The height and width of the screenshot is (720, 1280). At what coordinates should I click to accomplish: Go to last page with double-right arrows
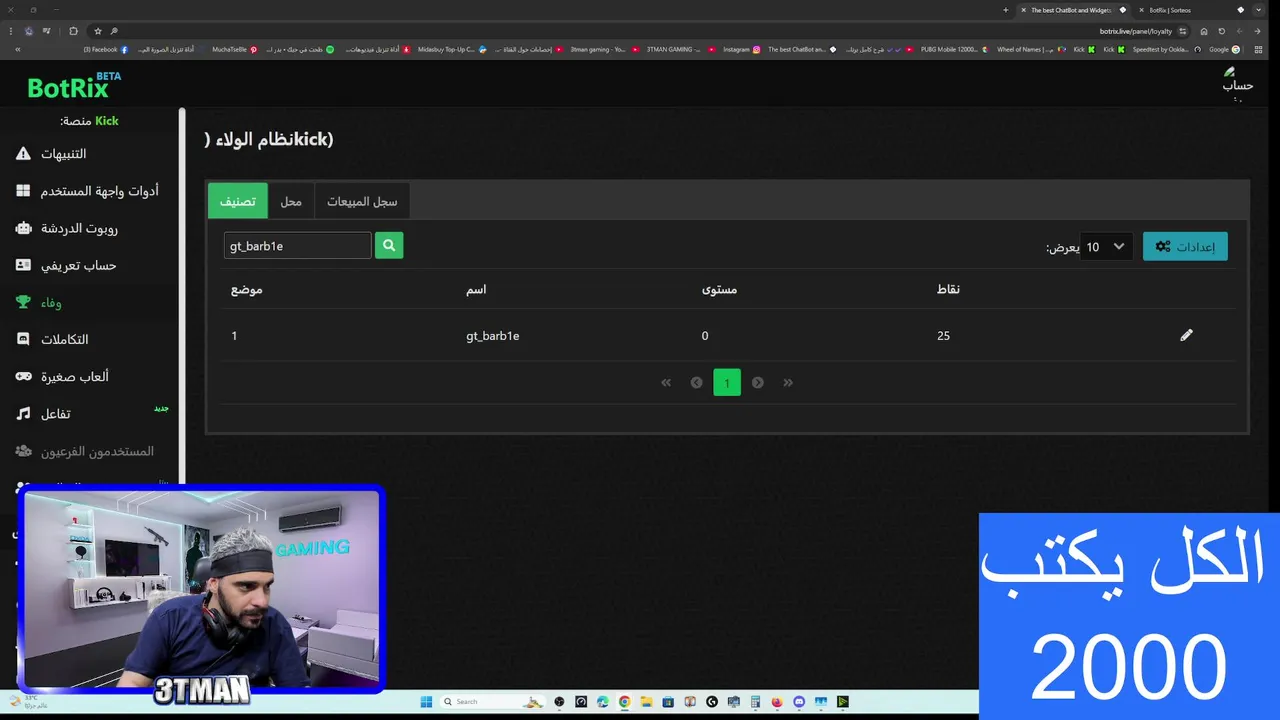click(788, 382)
